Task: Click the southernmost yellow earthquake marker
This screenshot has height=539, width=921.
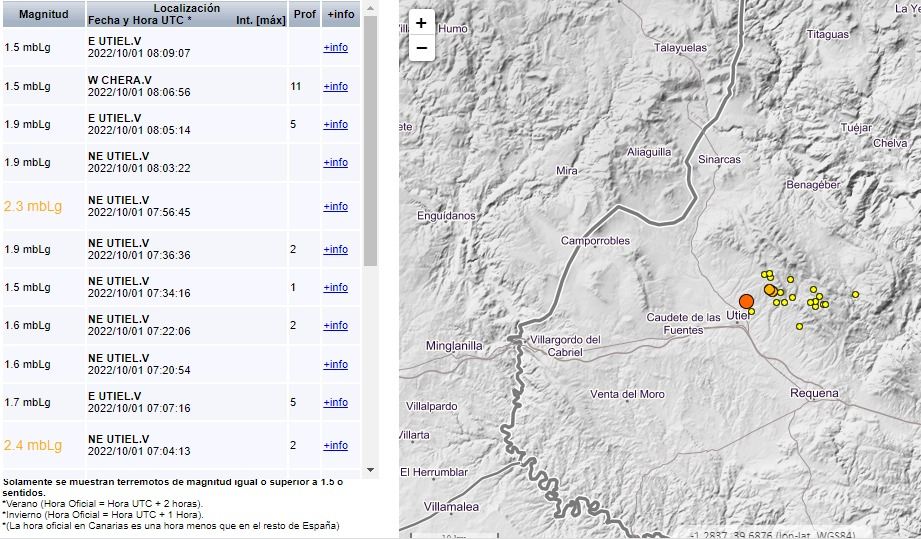Action: coord(799,326)
